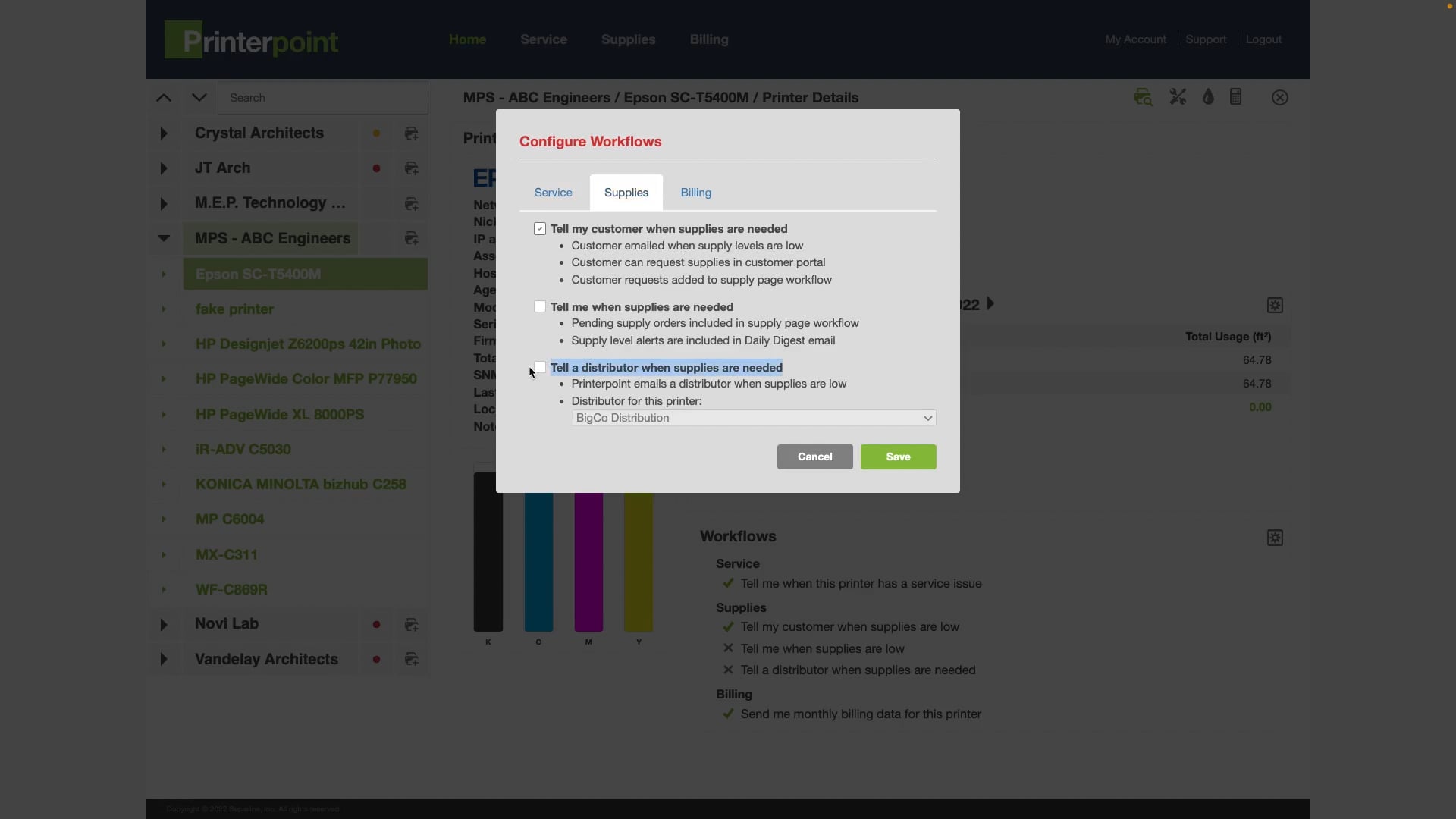Expand the JT Arch customer group
Viewport: 1456px width, 819px height.
coord(164,168)
